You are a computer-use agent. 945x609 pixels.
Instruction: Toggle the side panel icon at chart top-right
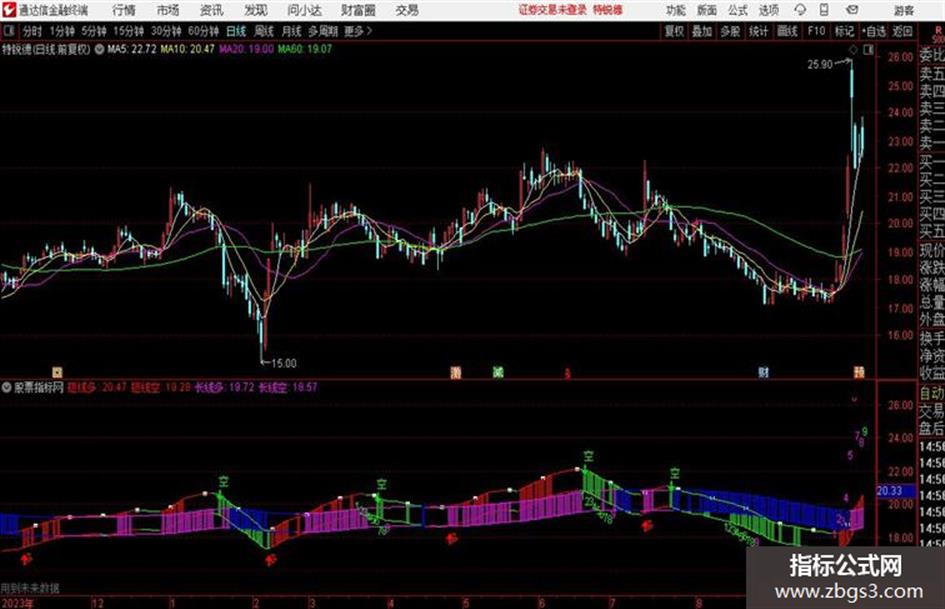[x=868, y=50]
